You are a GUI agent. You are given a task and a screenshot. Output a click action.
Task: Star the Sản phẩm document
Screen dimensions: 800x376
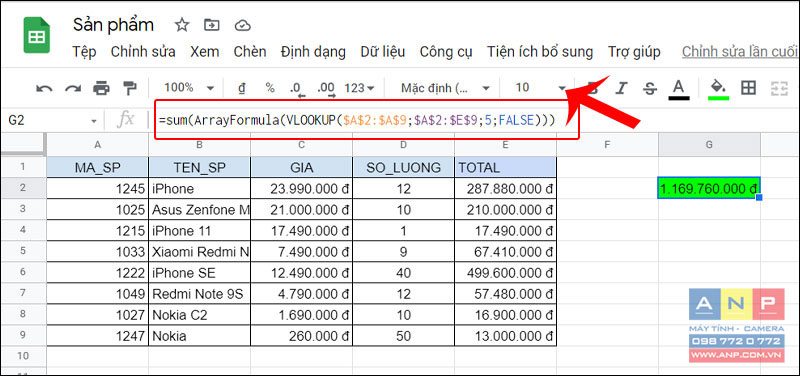182,25
